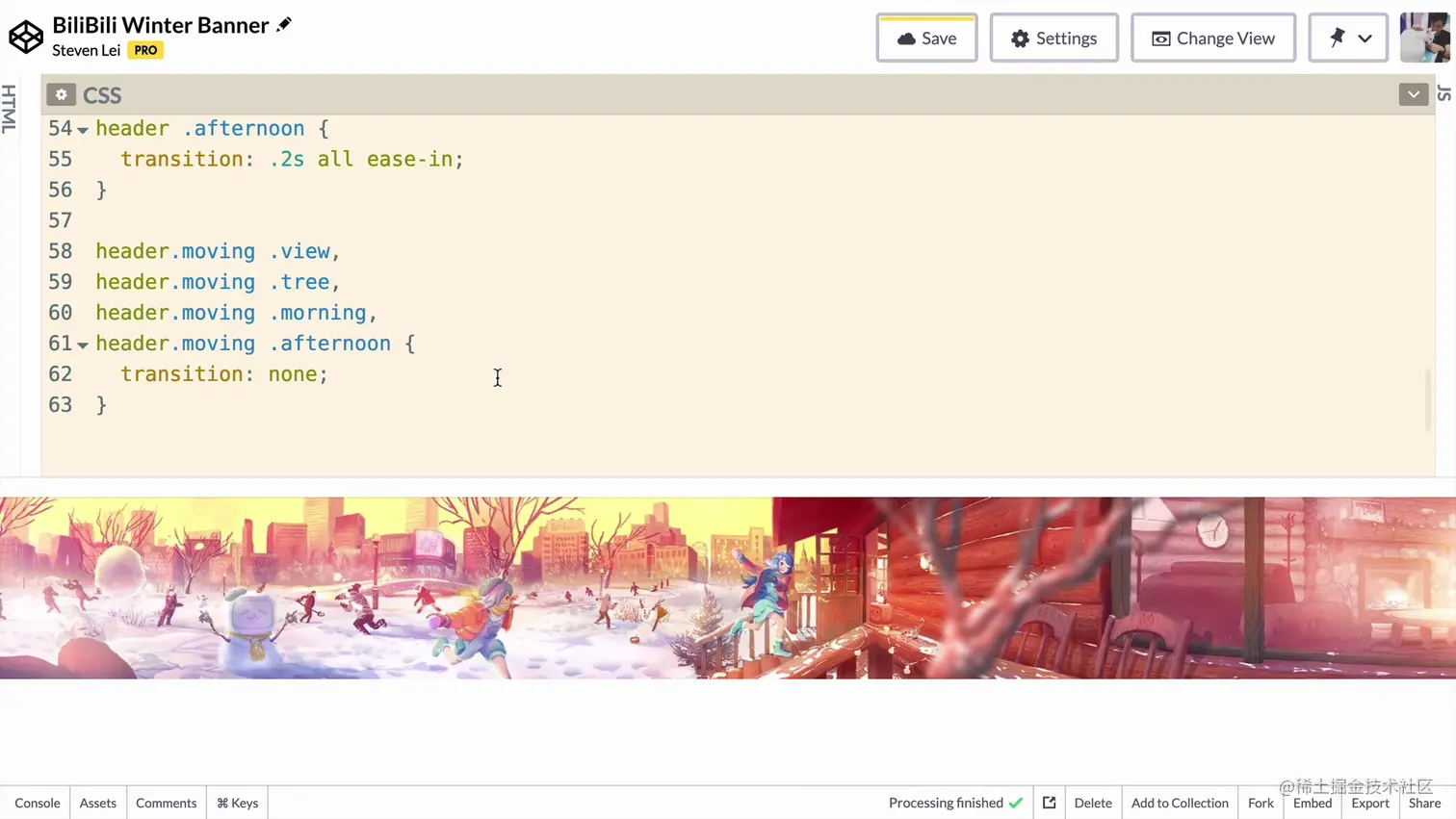
Task: Open the Share menu
Action: 1424,803
